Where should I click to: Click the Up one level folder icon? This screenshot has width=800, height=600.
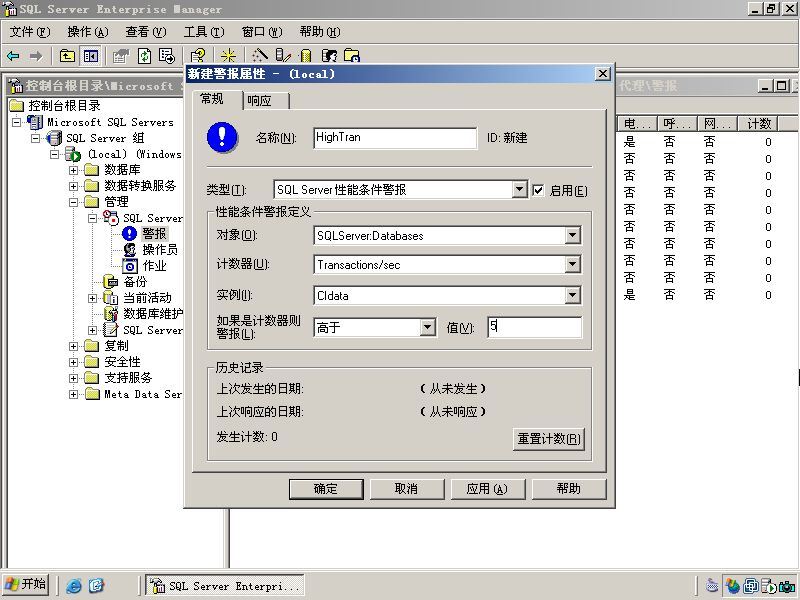67,56
